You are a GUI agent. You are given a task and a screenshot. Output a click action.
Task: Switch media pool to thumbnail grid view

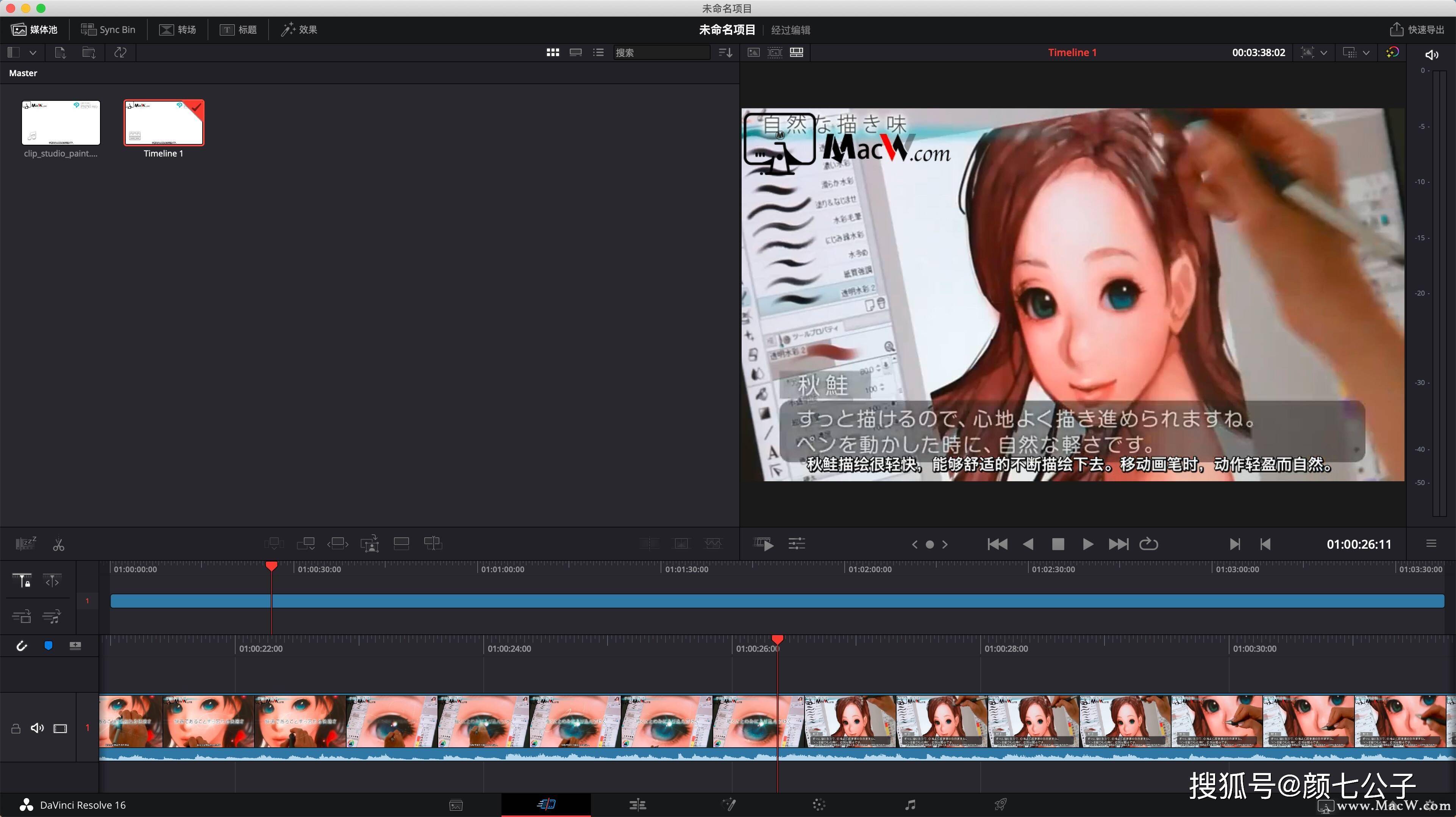click(x=553, y=53)
